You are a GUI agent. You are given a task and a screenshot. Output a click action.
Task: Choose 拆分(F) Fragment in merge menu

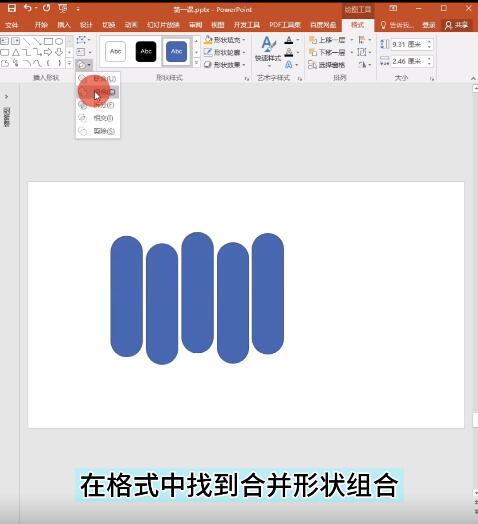[97, 105]
